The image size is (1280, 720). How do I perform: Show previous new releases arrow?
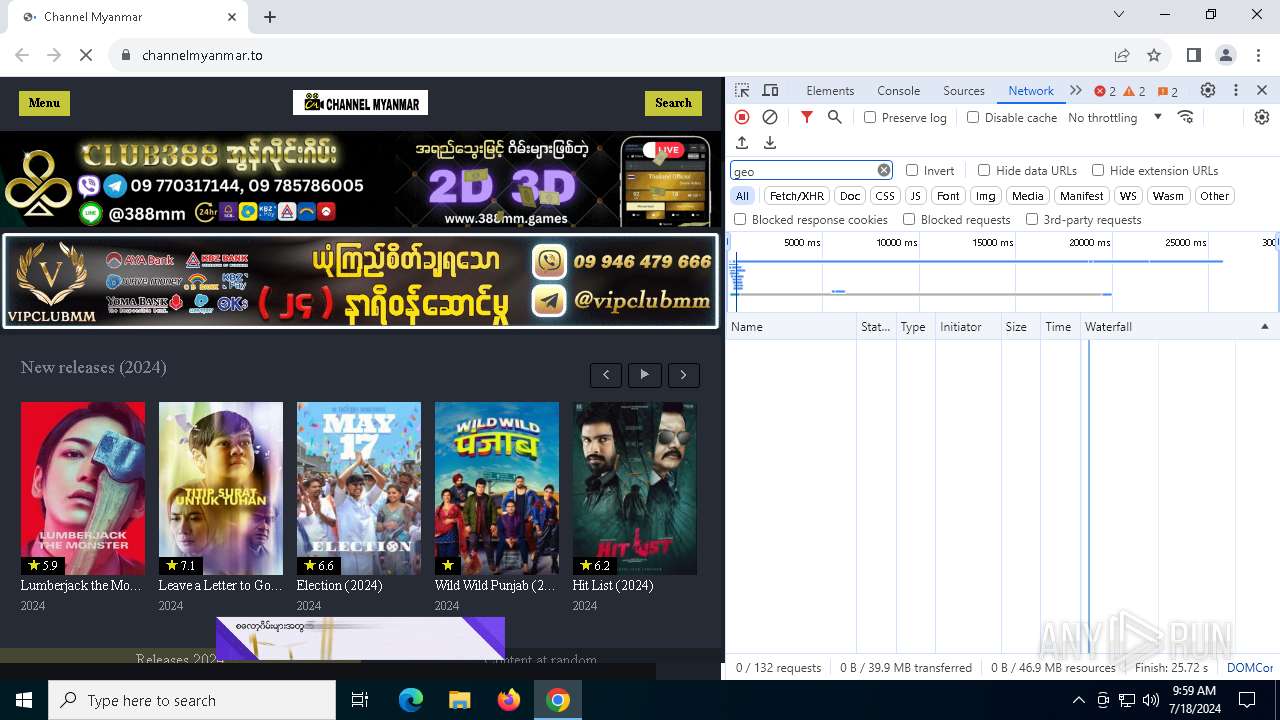(x=606, y=375)
